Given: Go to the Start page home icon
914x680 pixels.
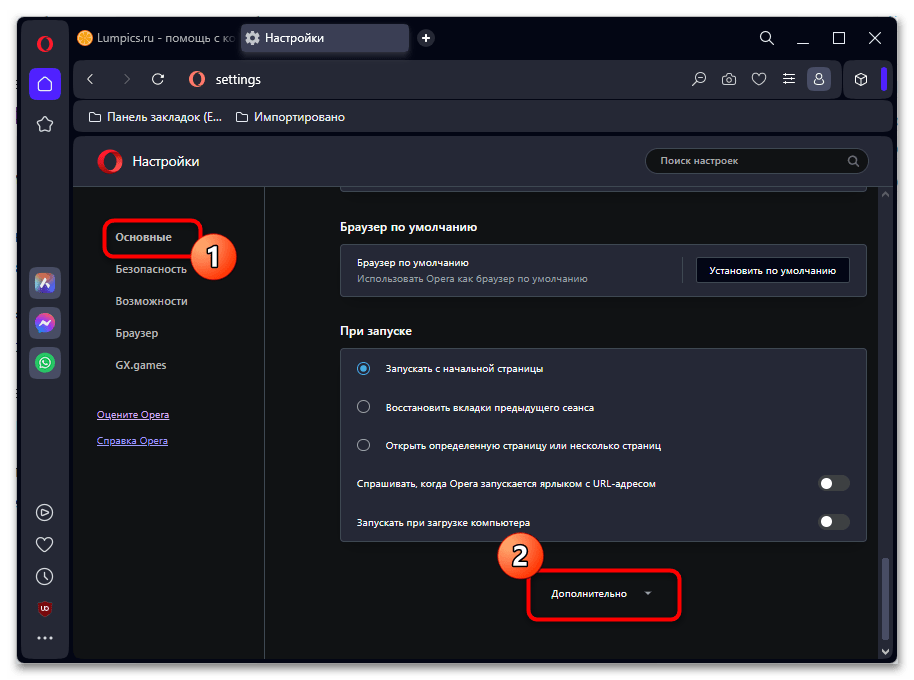Looking at the screenshot, I should click(45, 84).
